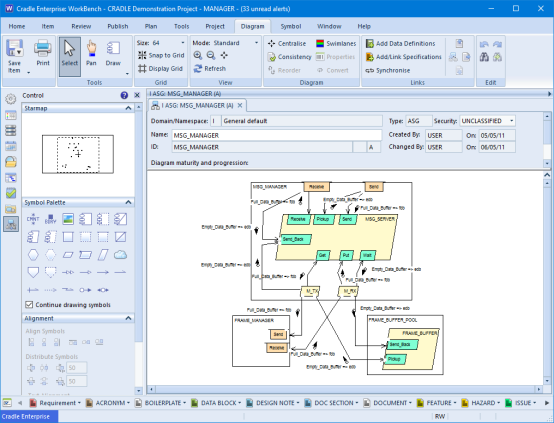The image size is (554, 423).
Task: Click the BOILERPLATE item button
Action: tap(161, 403)
